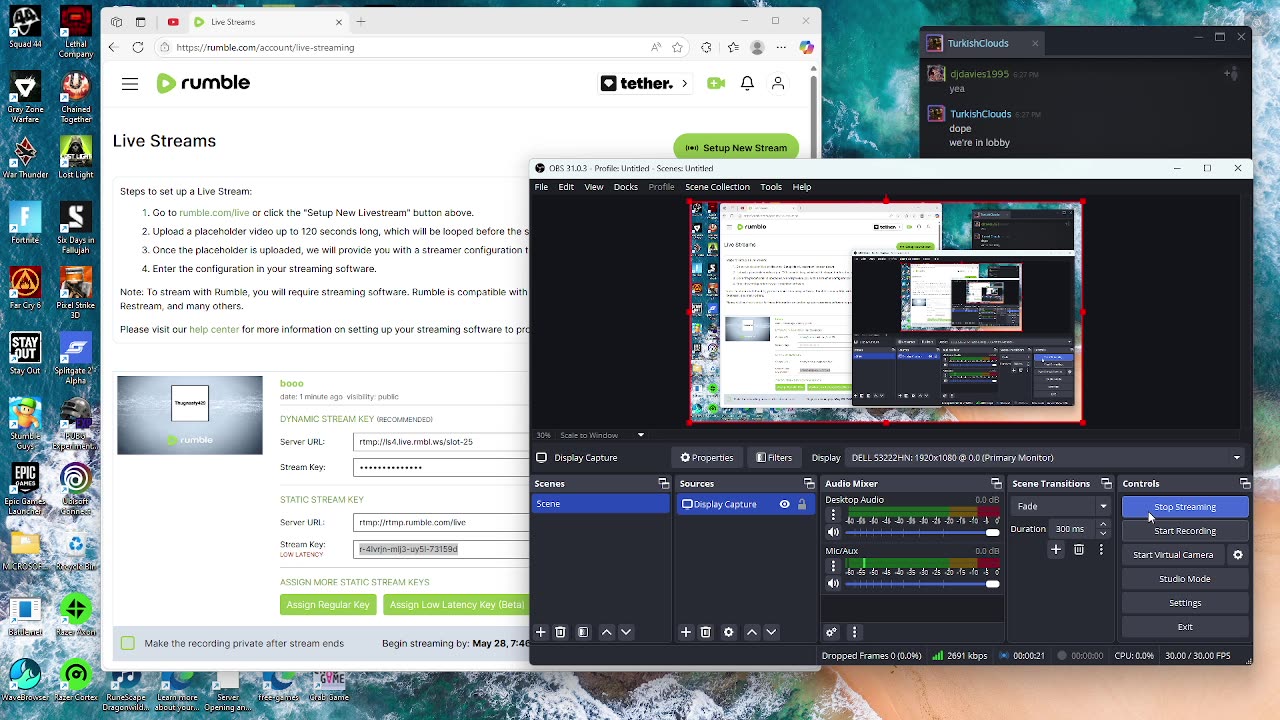Open Mic/Aux three-dot options menu
The width and height of the screenshot is (1280, 720).
tap(833, 566)
